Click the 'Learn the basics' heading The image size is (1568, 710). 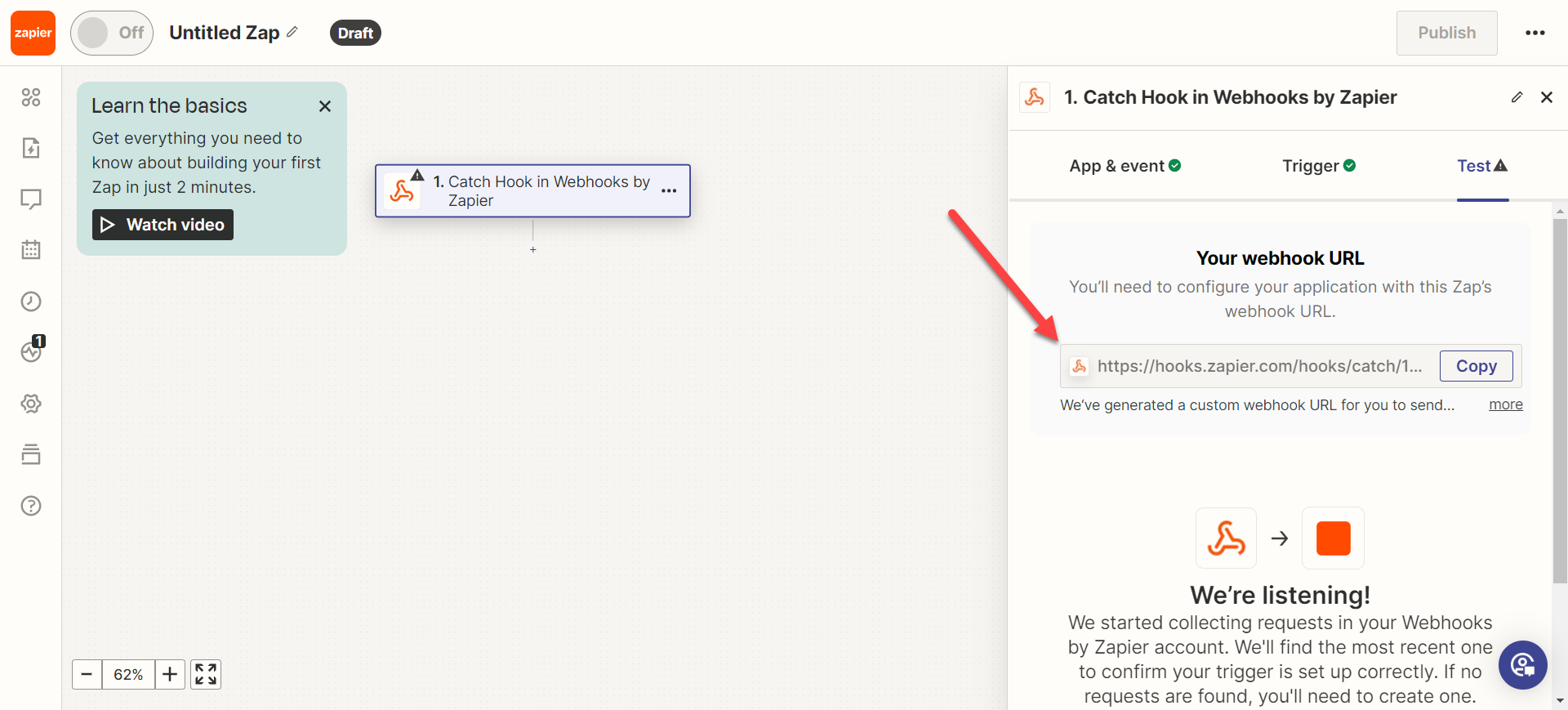[x=169, y=106]
